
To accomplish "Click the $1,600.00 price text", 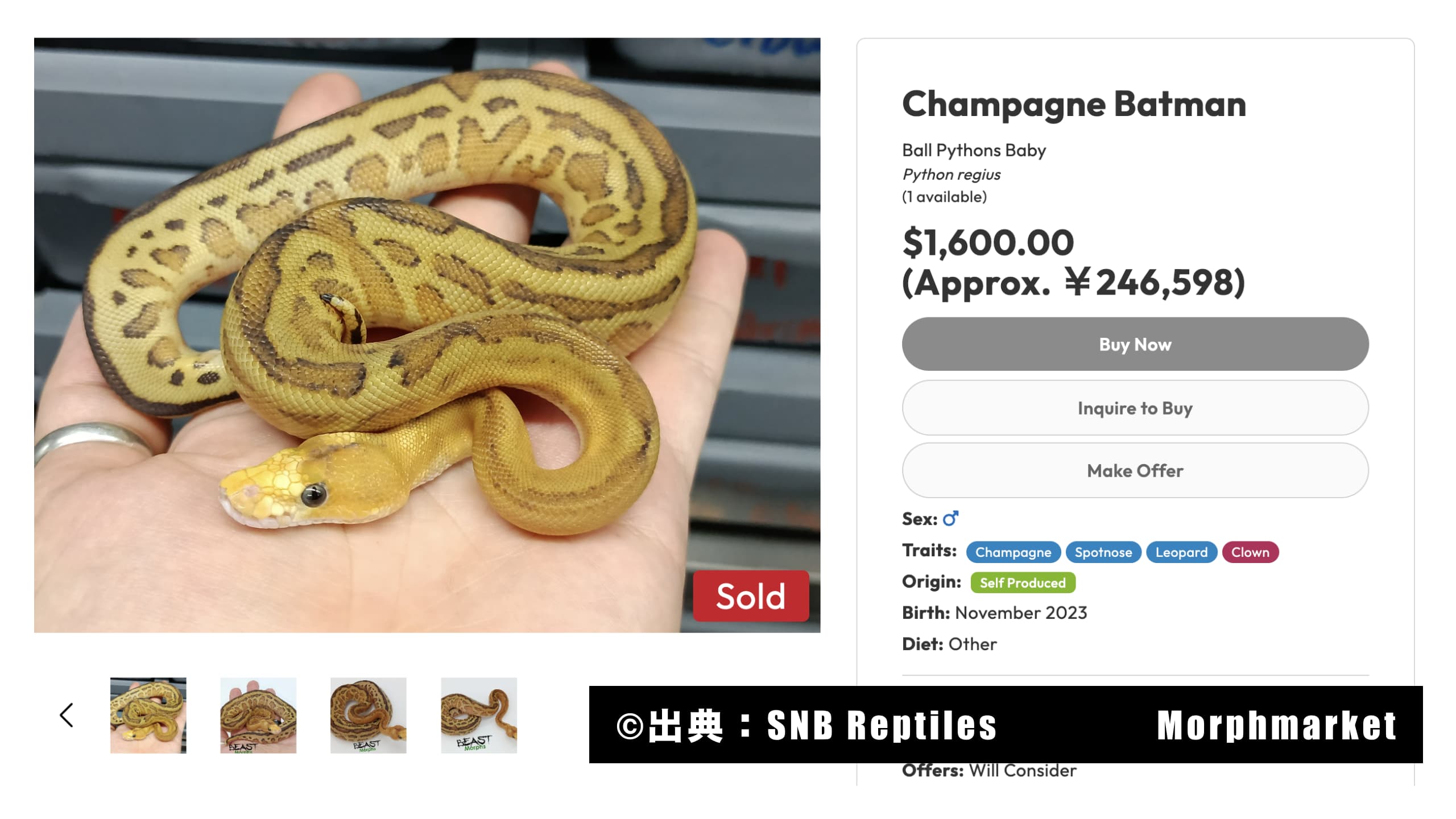I will (x=988, y=242).
